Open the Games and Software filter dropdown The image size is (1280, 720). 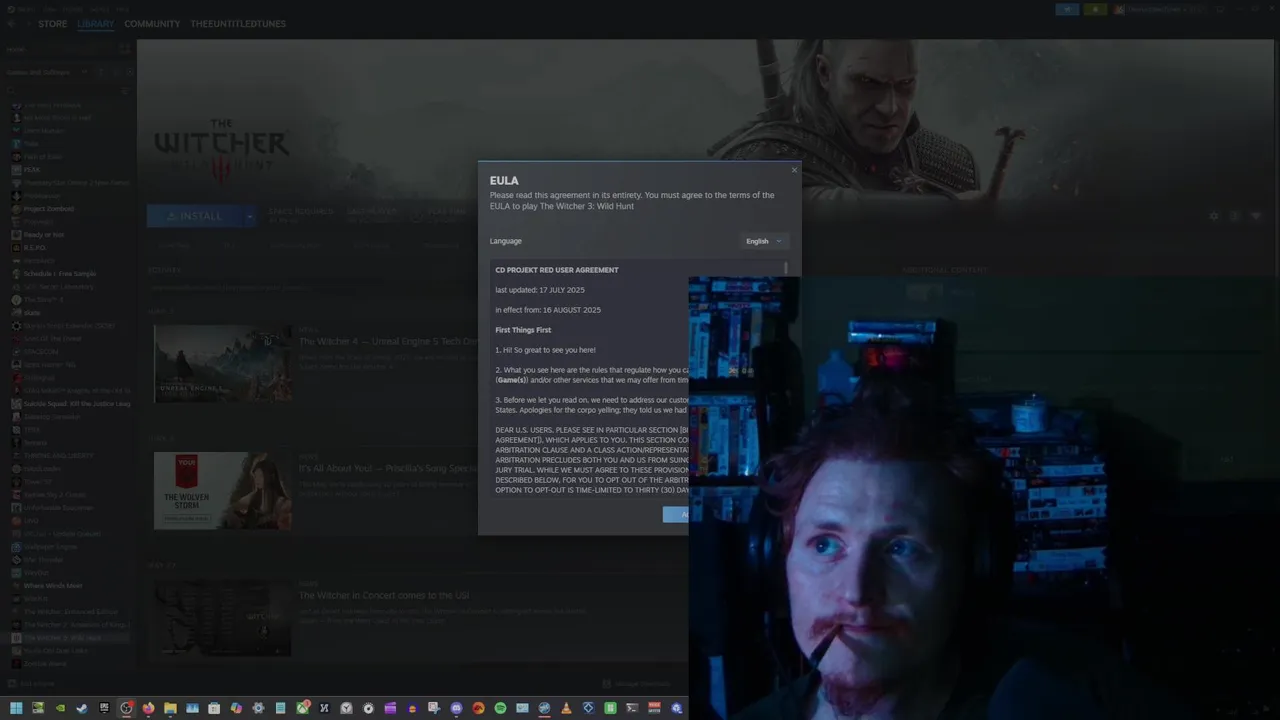[x=48, y=72]
